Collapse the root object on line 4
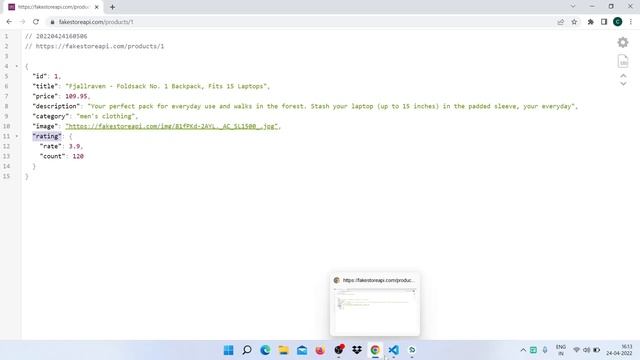This screenshot has width=640, height=360. 17,66
